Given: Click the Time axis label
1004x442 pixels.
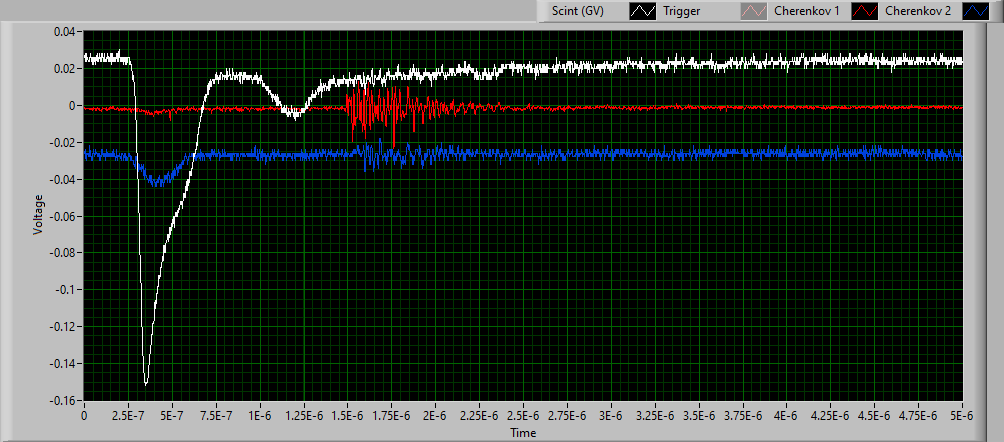Looking at the screenshot, I should [x=522, y=433].
